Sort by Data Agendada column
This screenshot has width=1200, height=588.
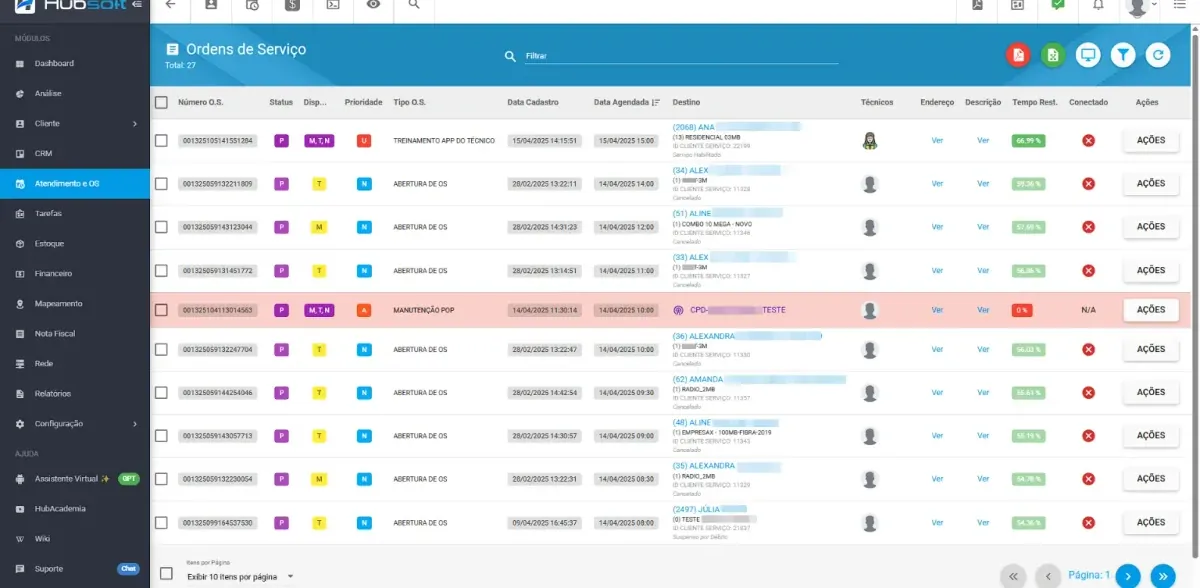pos(627,102)
